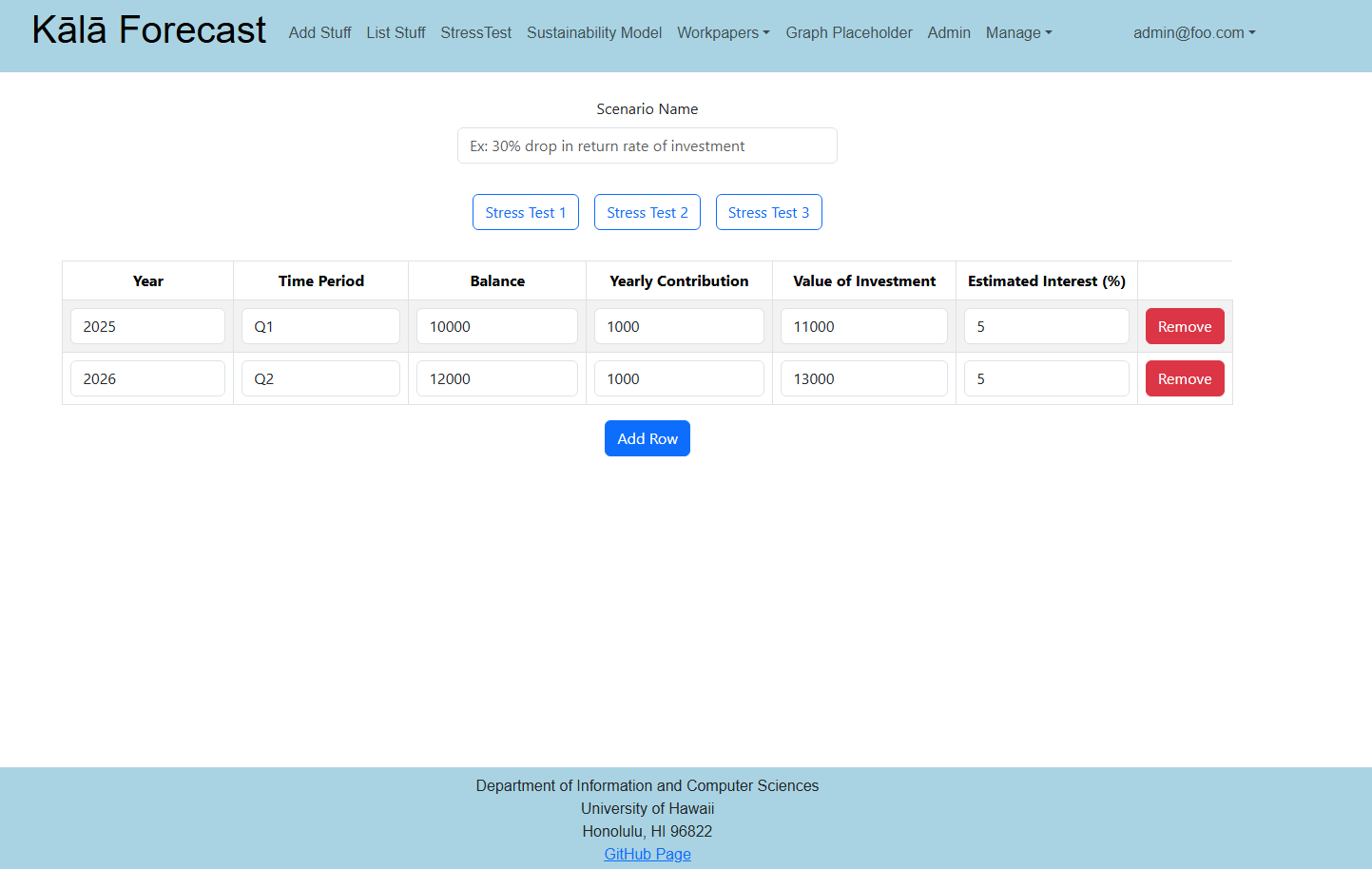The height and width of the screenshot is (869, 1372).
Task: Open the StressTest nav link
Action: click(x=475, y=32)
